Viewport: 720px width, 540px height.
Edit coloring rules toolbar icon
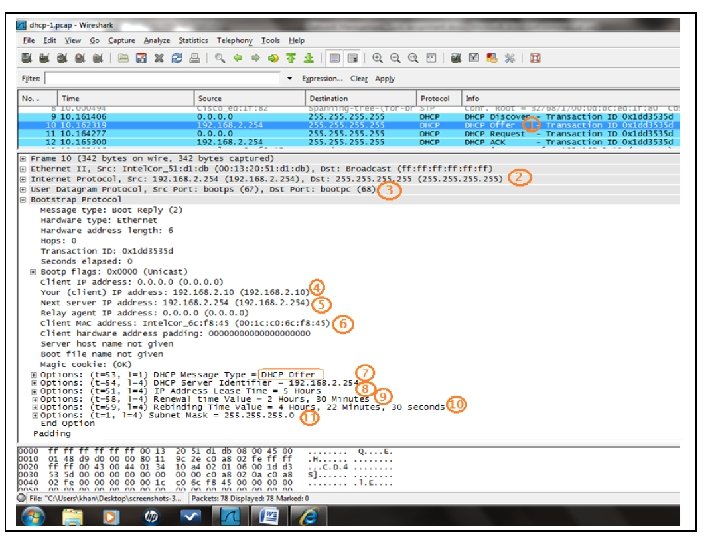[492, 58]
